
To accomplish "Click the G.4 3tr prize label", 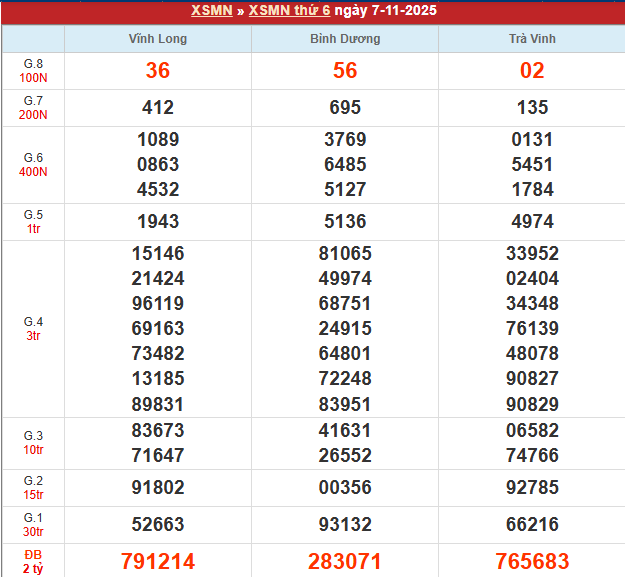I will (x=33, y=329).
